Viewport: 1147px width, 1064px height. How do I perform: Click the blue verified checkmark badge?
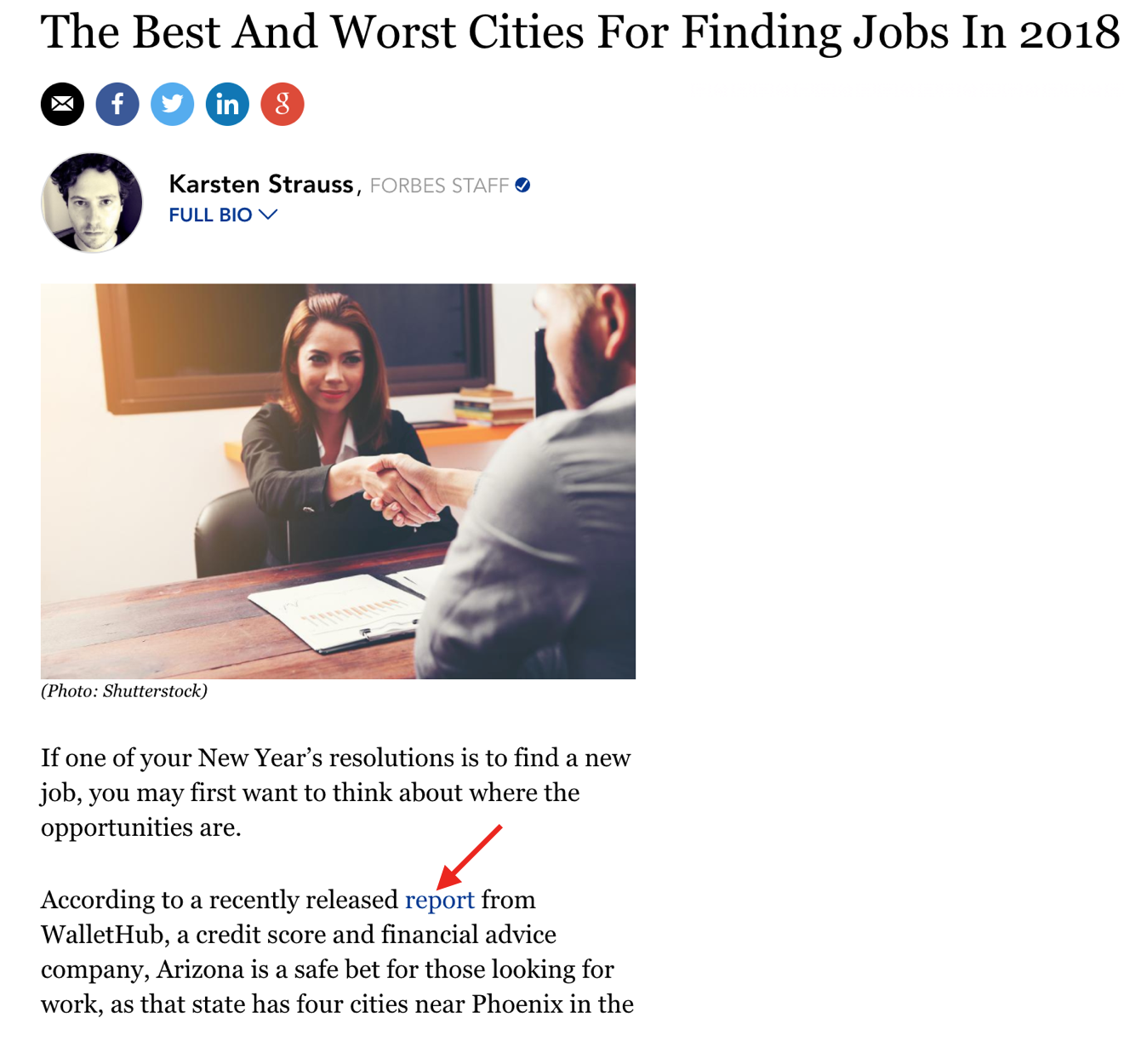point(522,186)
